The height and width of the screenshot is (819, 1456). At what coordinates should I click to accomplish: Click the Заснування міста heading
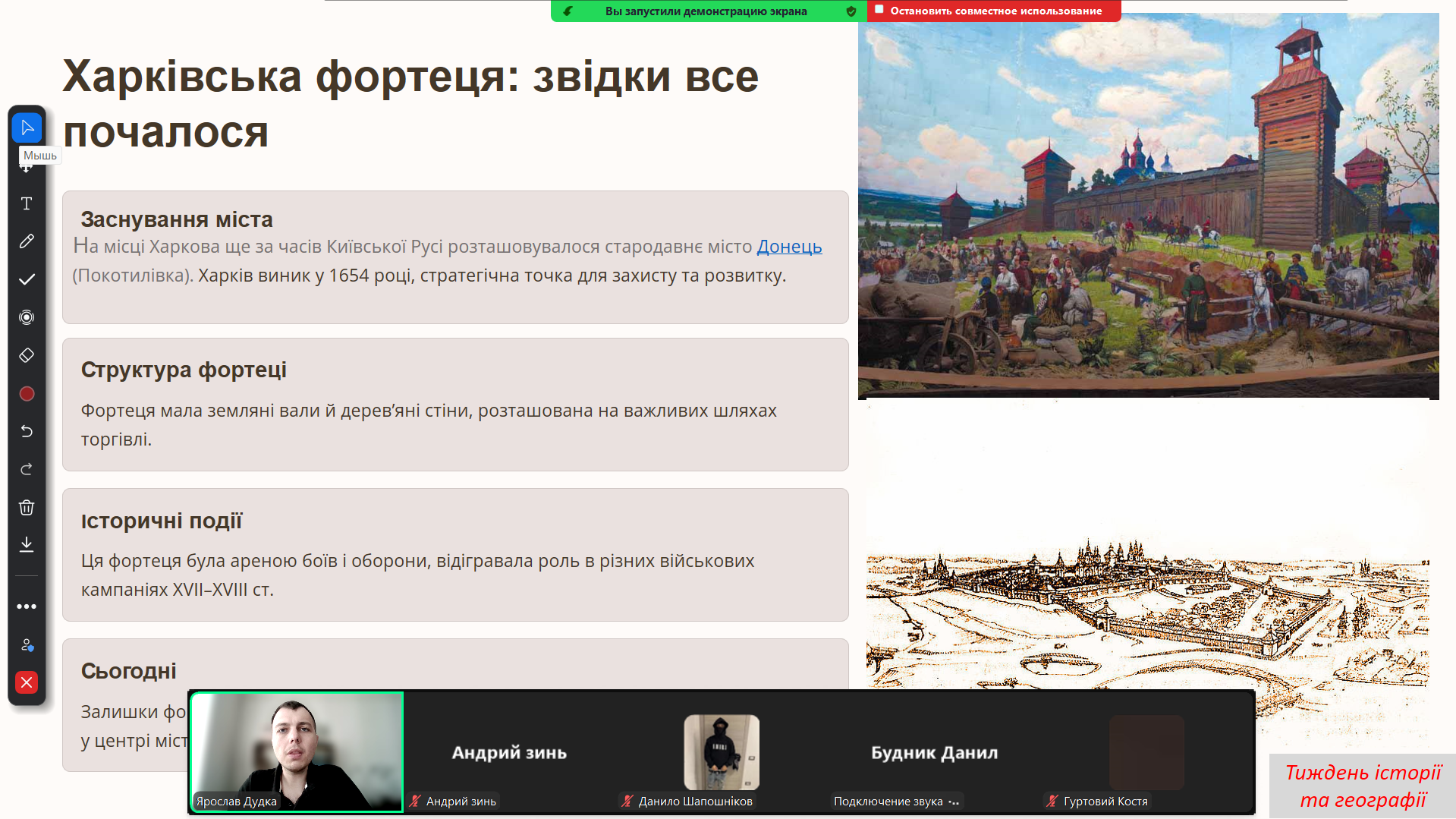click(177, 219)
